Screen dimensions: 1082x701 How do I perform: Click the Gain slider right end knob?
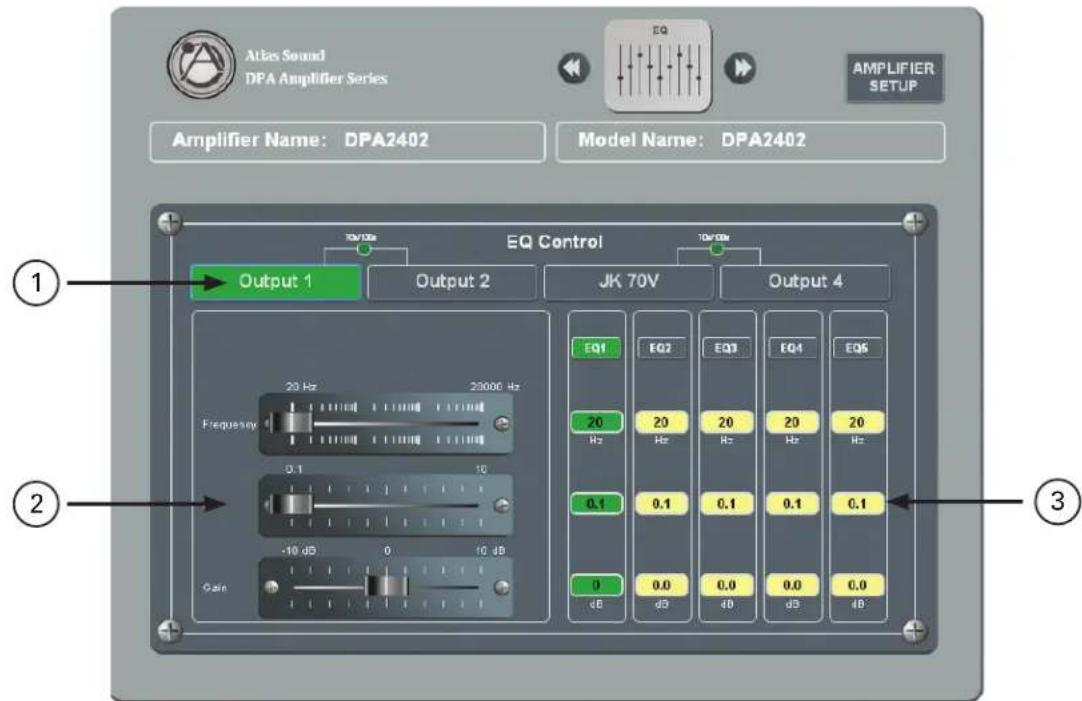click(x=502, y=587)
